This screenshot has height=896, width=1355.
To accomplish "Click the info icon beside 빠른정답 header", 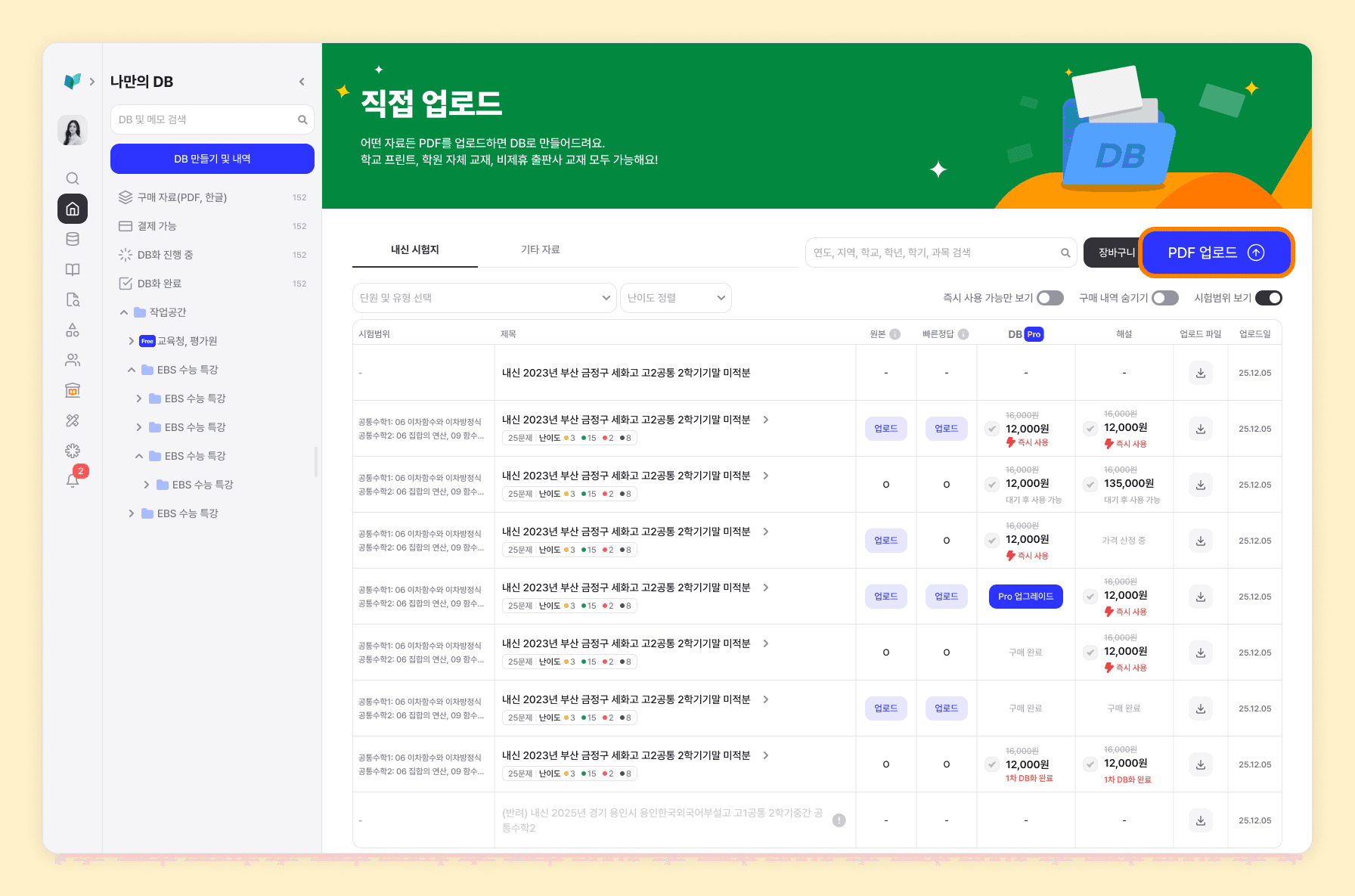I will pos(963,334).
